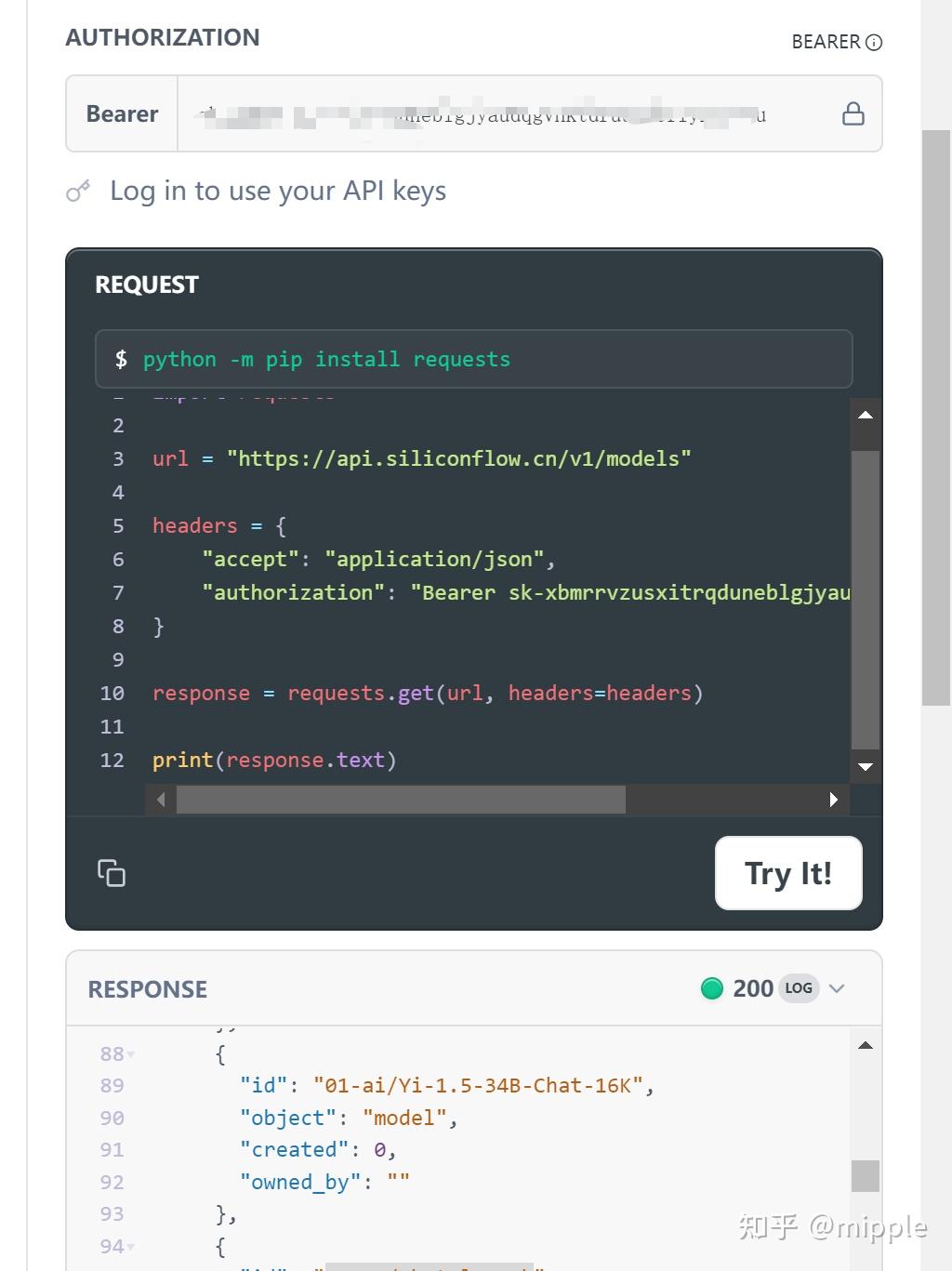952x1271 pixels.
Task: Click the key icon next to the login link
Action: click(78, 190)
